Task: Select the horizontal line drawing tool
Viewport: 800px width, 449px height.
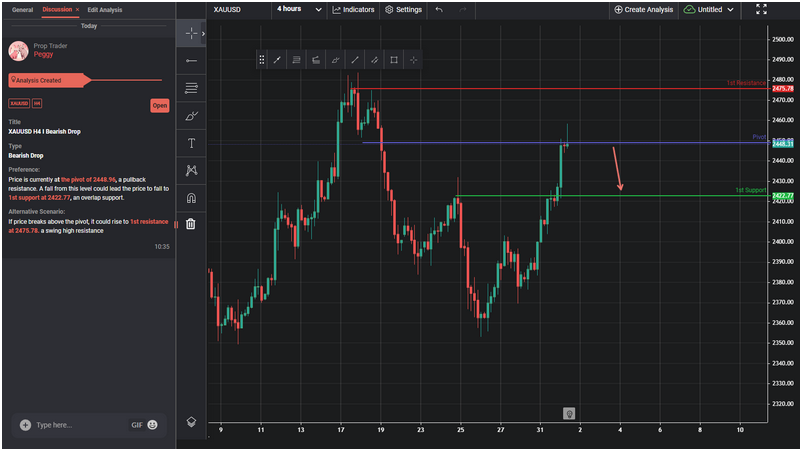Action: (191, 61)
